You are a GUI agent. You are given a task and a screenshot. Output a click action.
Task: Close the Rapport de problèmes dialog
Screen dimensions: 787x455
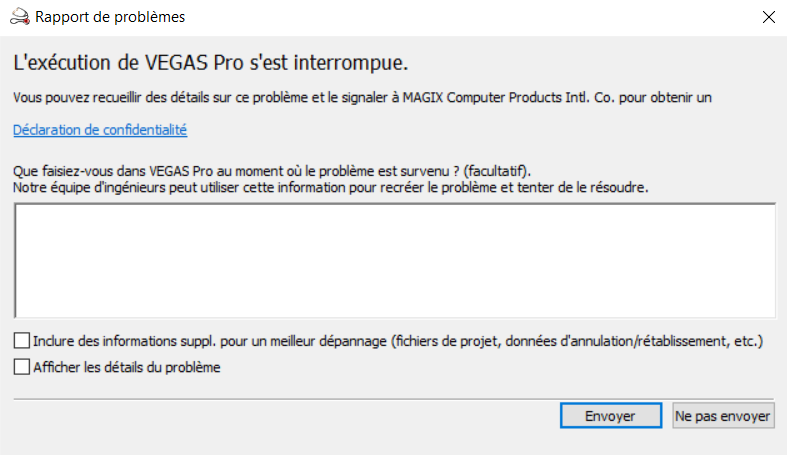pyautogui.click(x=768, y=17)
